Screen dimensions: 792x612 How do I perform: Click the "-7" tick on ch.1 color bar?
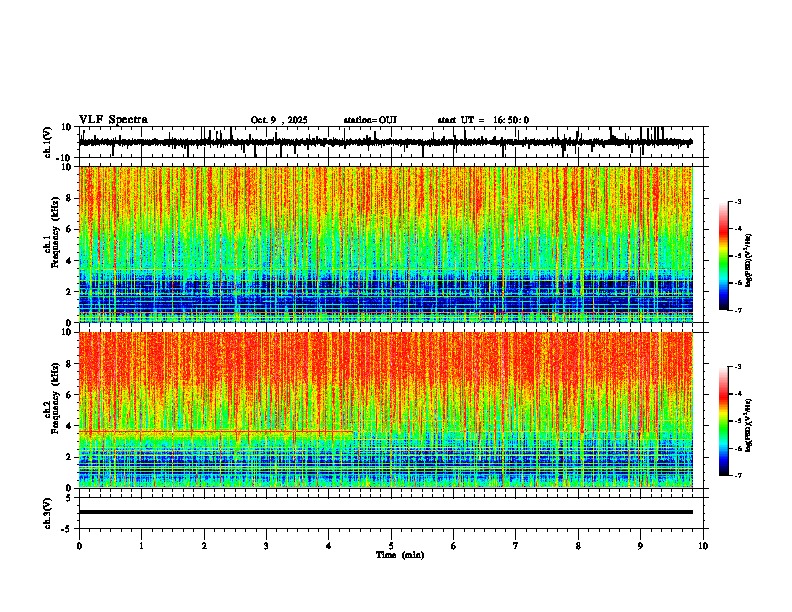click(x=737, y=310)
